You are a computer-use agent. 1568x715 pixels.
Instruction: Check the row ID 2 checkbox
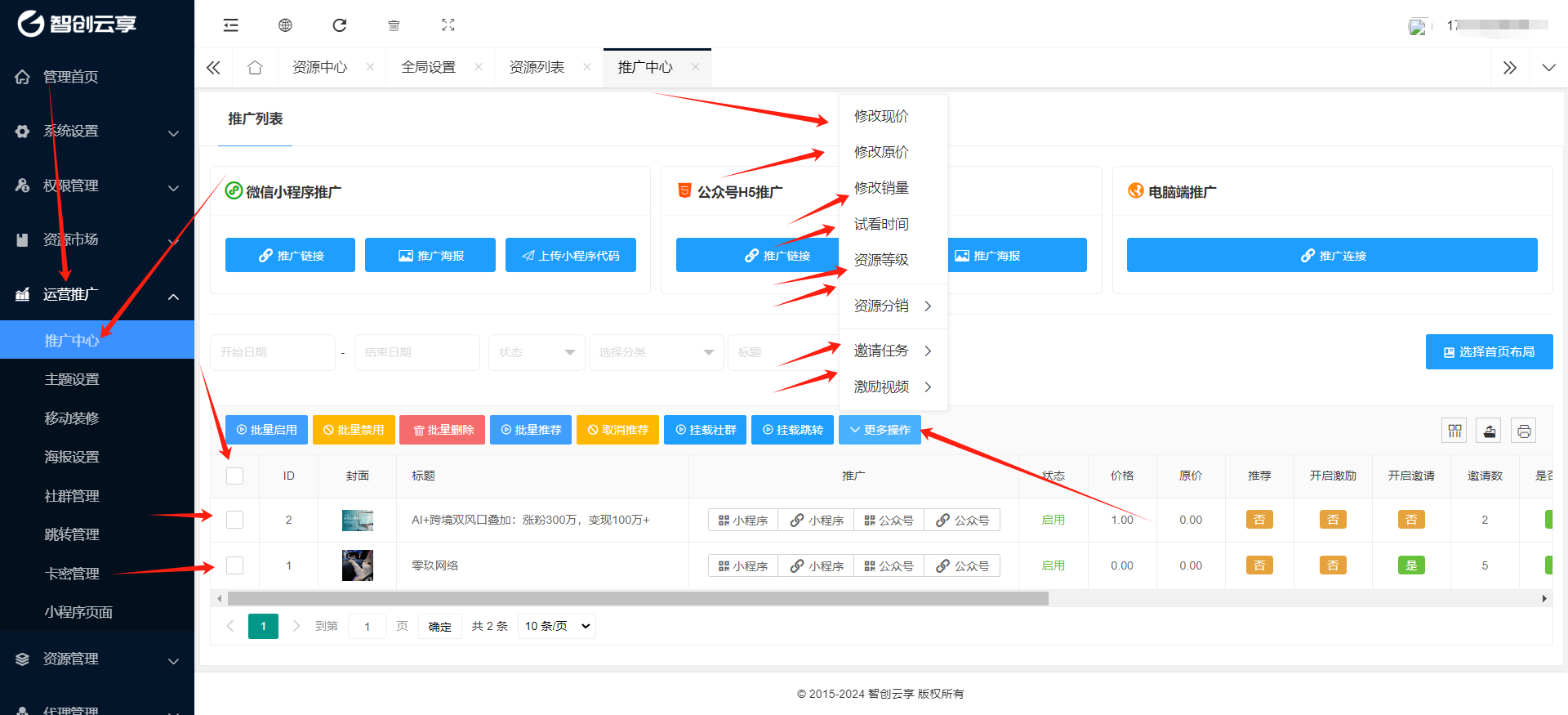[x=235, y=520]
